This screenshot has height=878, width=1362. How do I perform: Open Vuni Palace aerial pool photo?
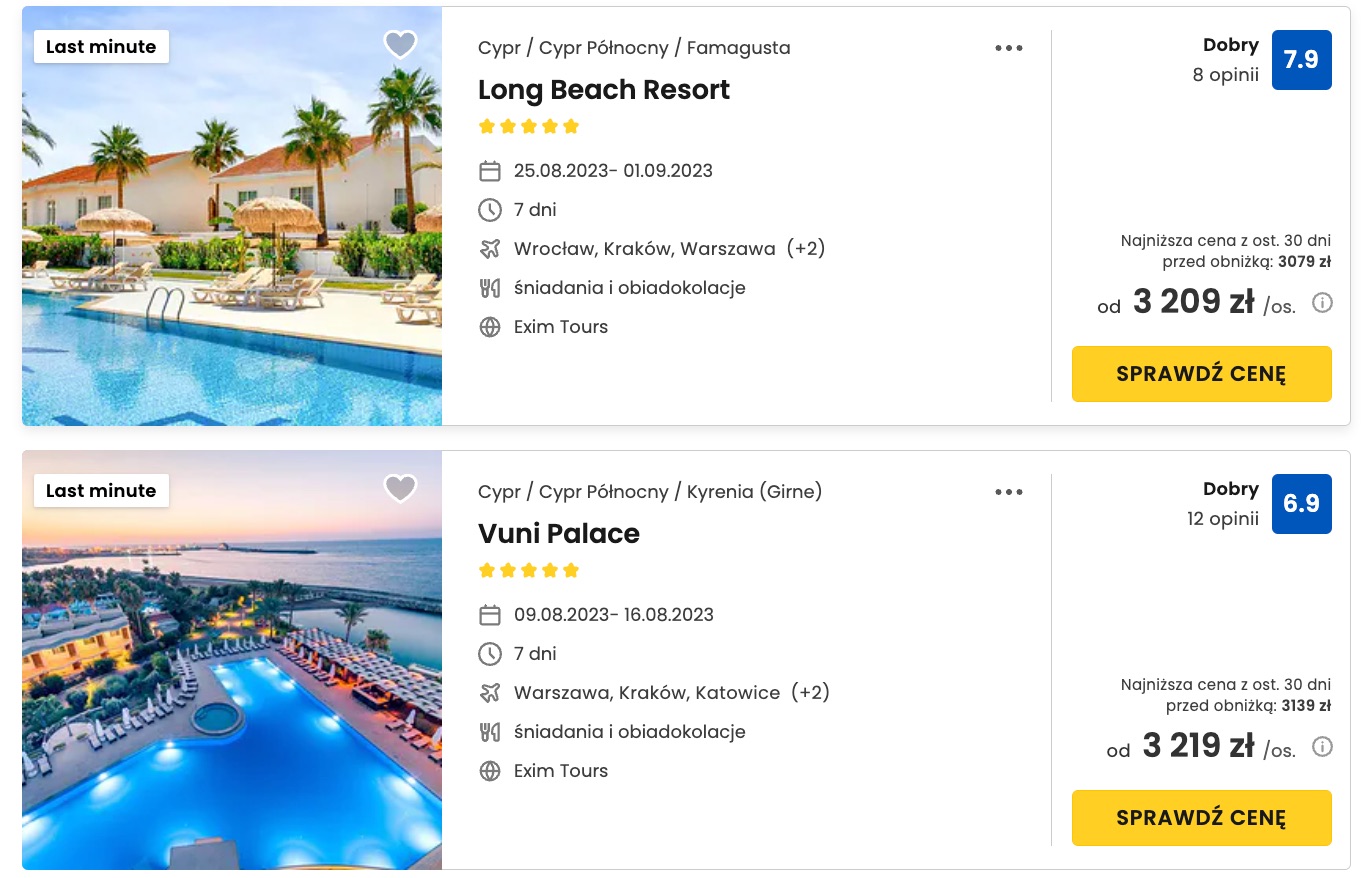tap(232, 660)
